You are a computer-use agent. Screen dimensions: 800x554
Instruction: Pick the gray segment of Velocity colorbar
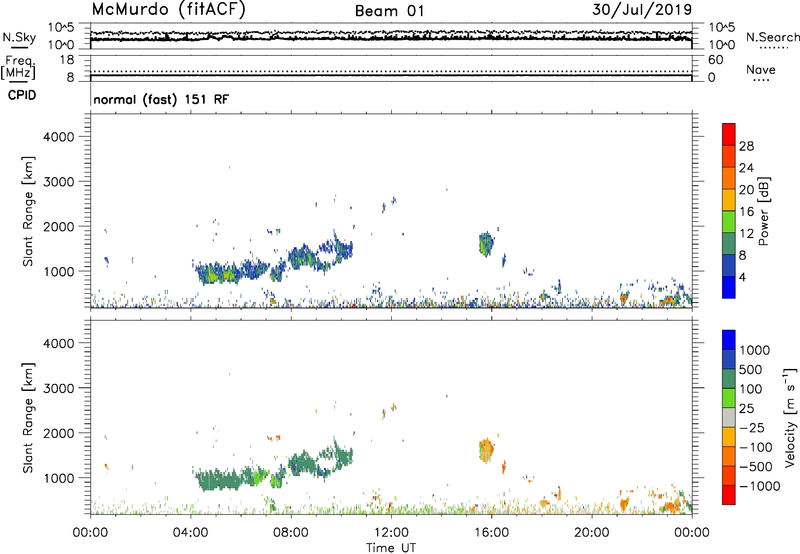point(729,417)
